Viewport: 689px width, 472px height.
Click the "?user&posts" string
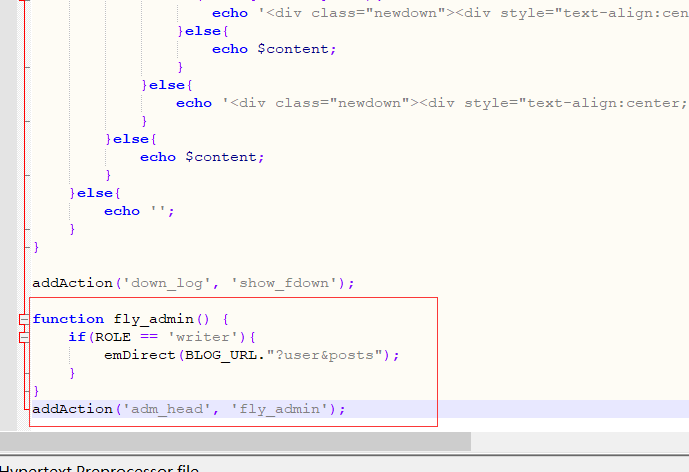coord(325,355)
